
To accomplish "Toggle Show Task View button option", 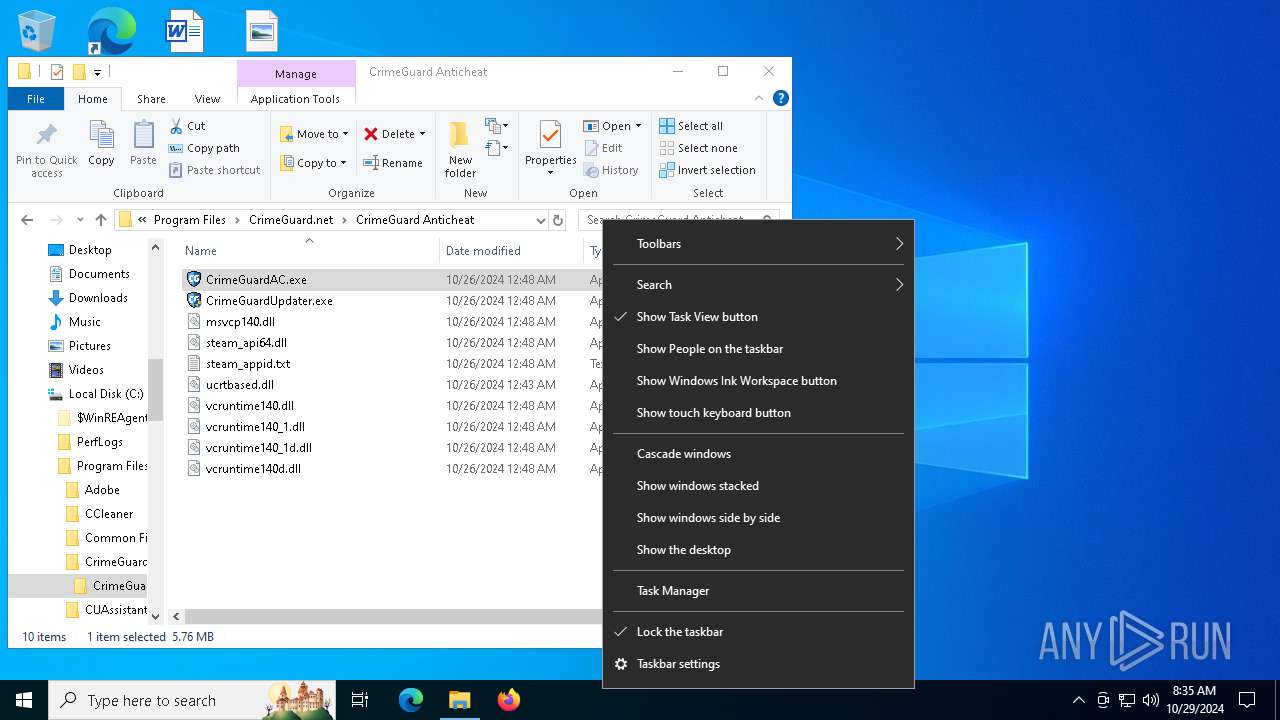I will (x=758, y=317).
